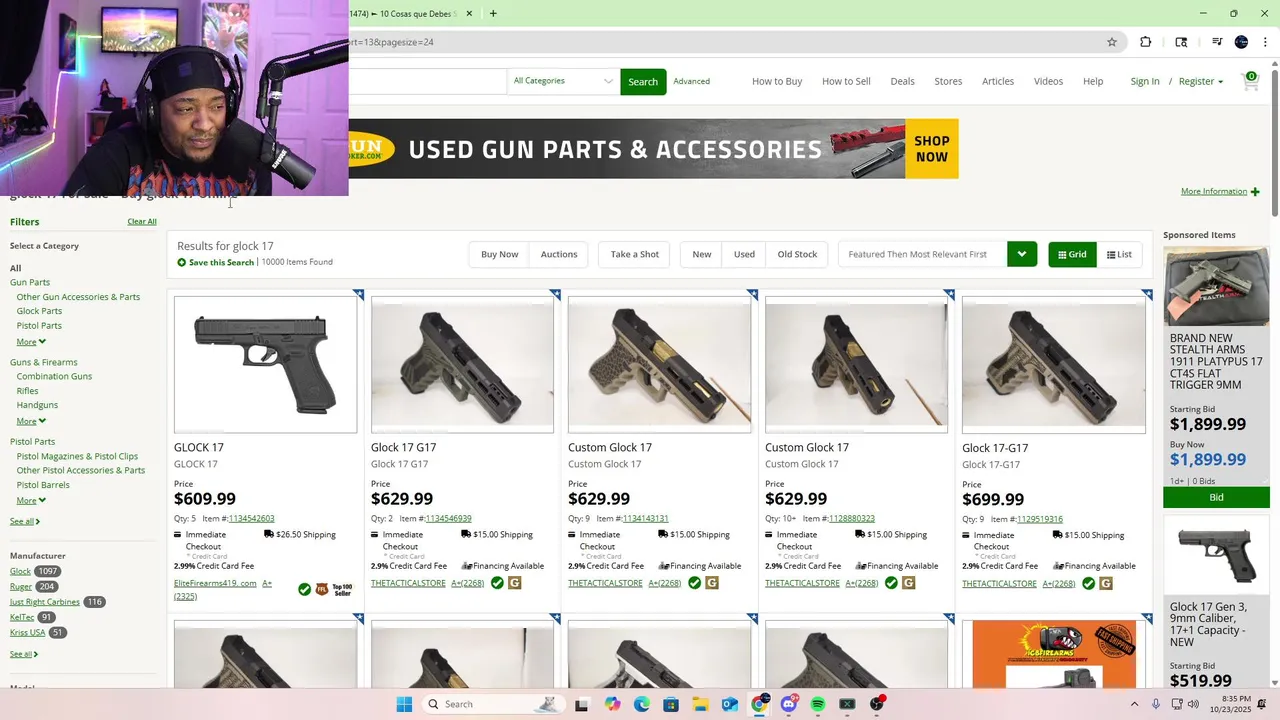Screen dimensions: 1280x720
Task: Open Spotify from the taskbar
Action: (818, 704)
